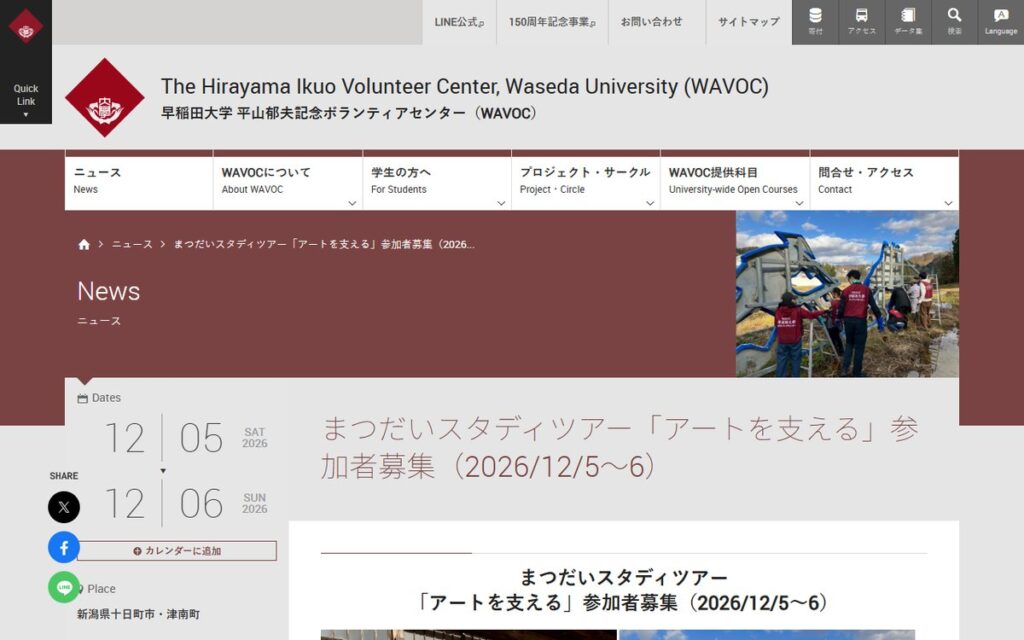1024x640 pixels.
Task: Share the article on Facebook
Action: click(x=64, y=547)
